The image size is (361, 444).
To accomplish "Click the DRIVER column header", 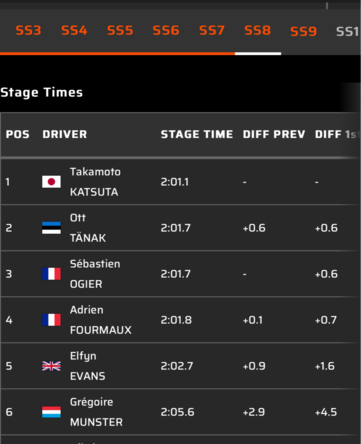I will [x=65, y=134].
